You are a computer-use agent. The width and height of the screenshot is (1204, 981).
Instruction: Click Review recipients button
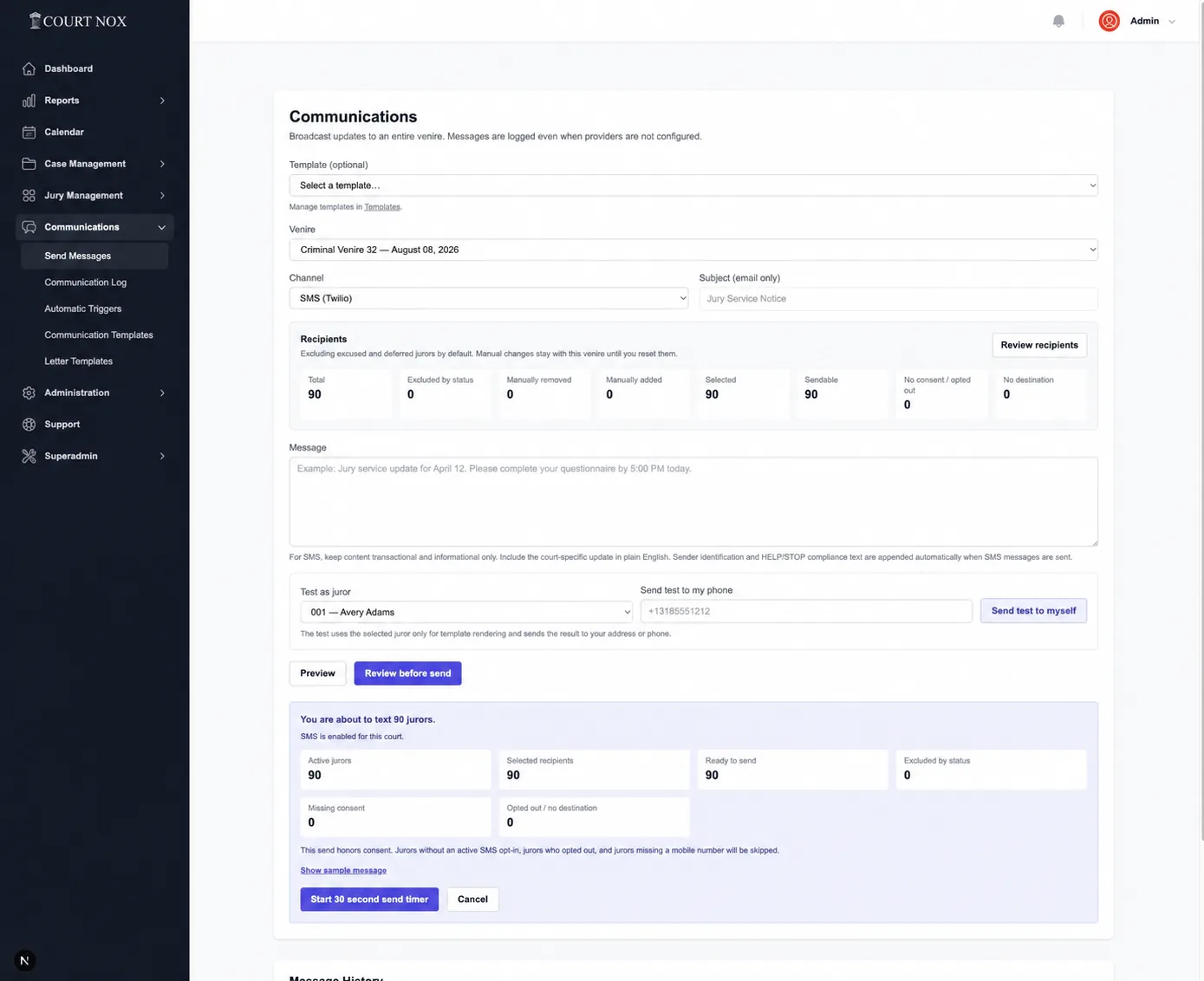click(x=1039, y=345)
